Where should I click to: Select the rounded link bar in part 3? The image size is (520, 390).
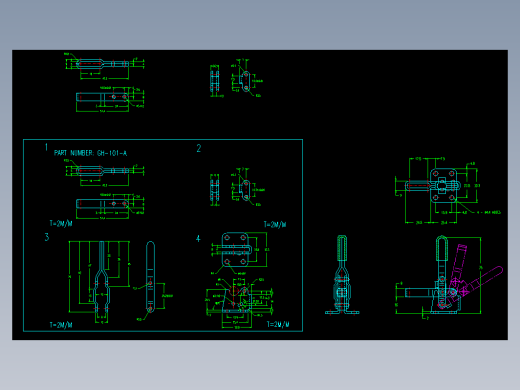150,277
